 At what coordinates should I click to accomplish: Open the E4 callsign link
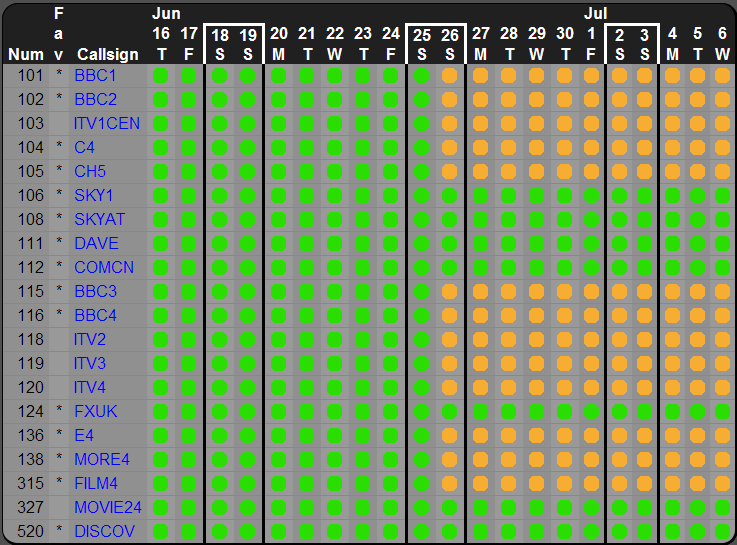(x=84, y=436)
